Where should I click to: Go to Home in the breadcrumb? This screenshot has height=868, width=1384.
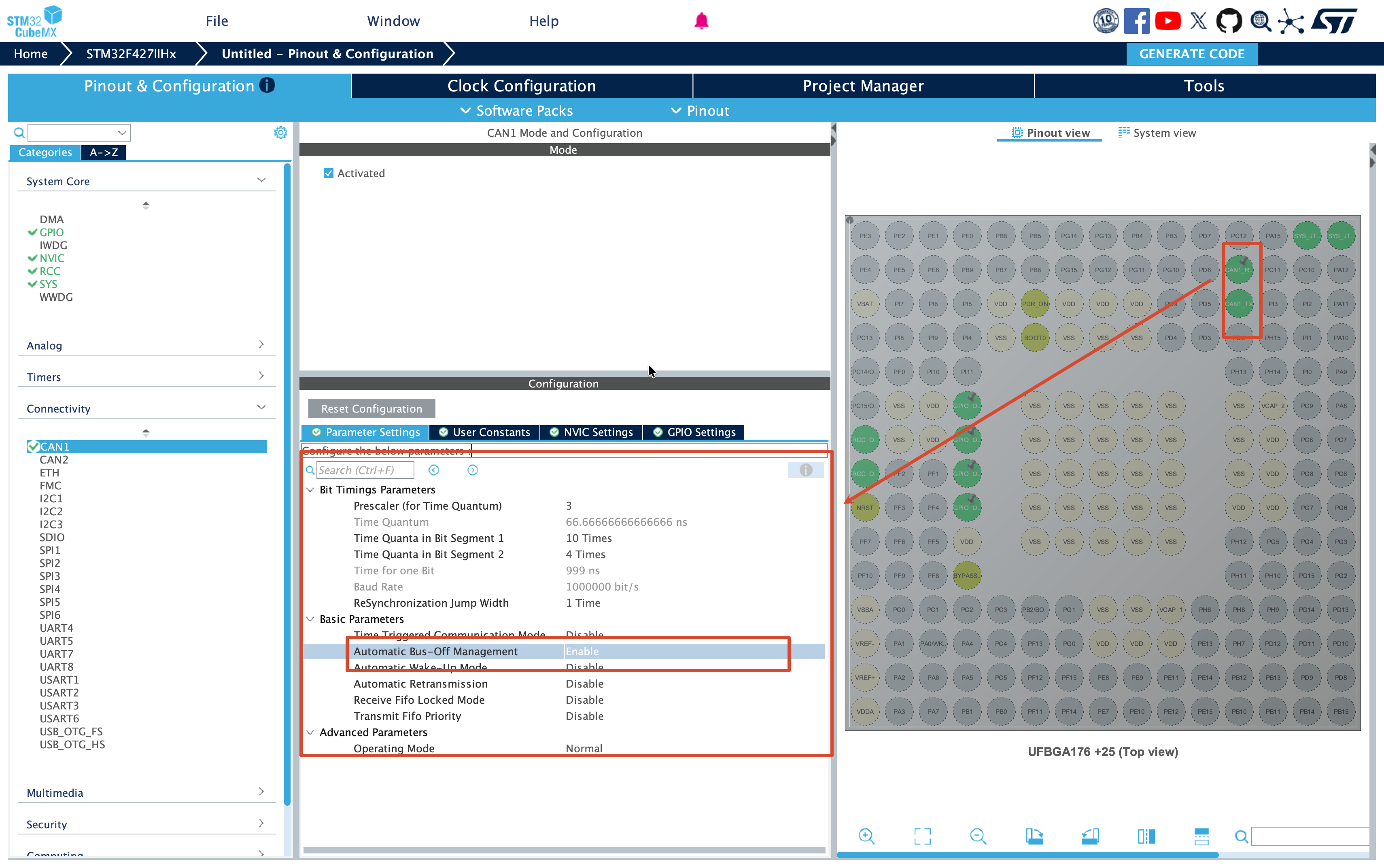pos(30,54)
